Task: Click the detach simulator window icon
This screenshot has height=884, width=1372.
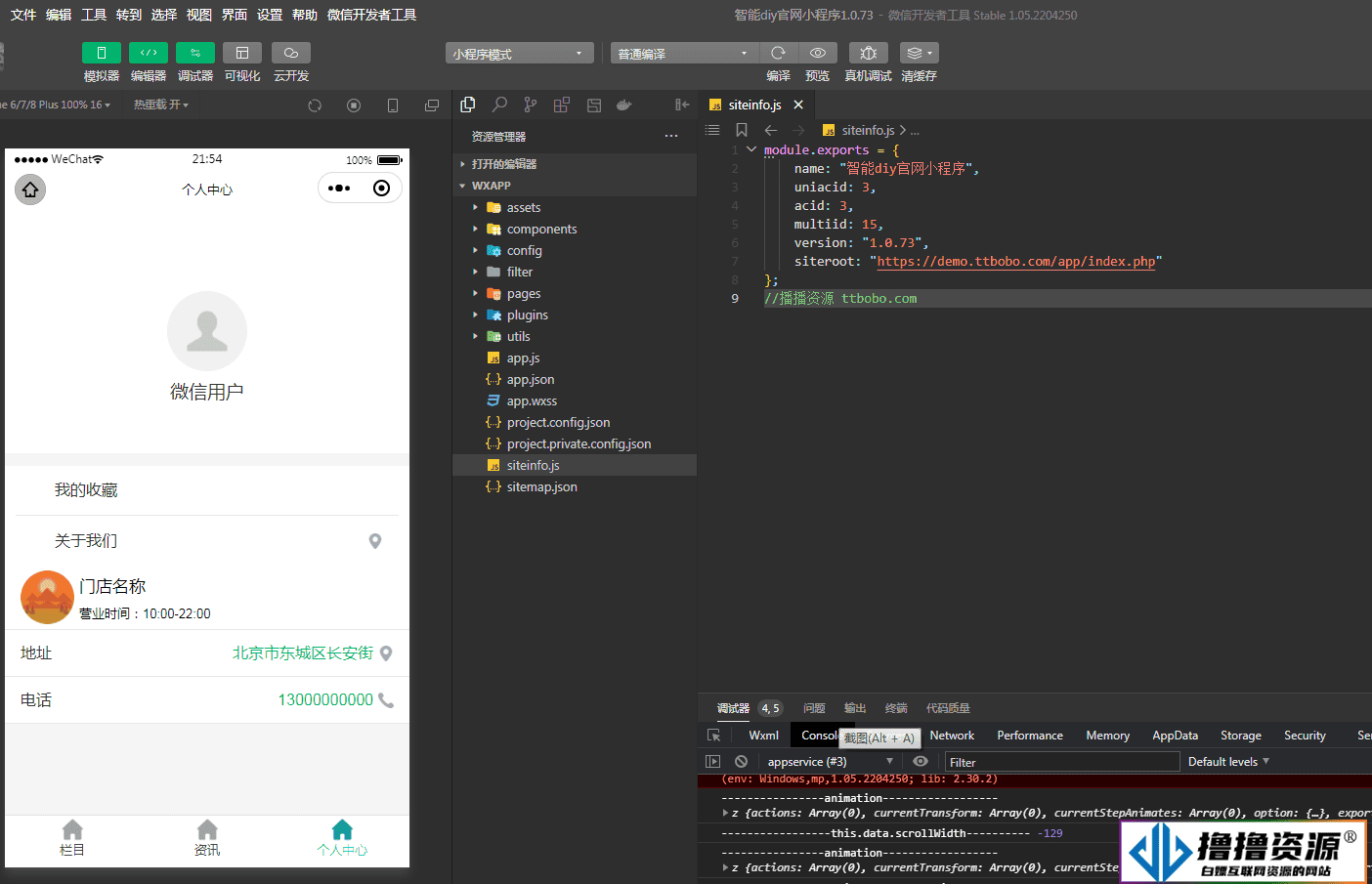Action: [x=432, y=105]
